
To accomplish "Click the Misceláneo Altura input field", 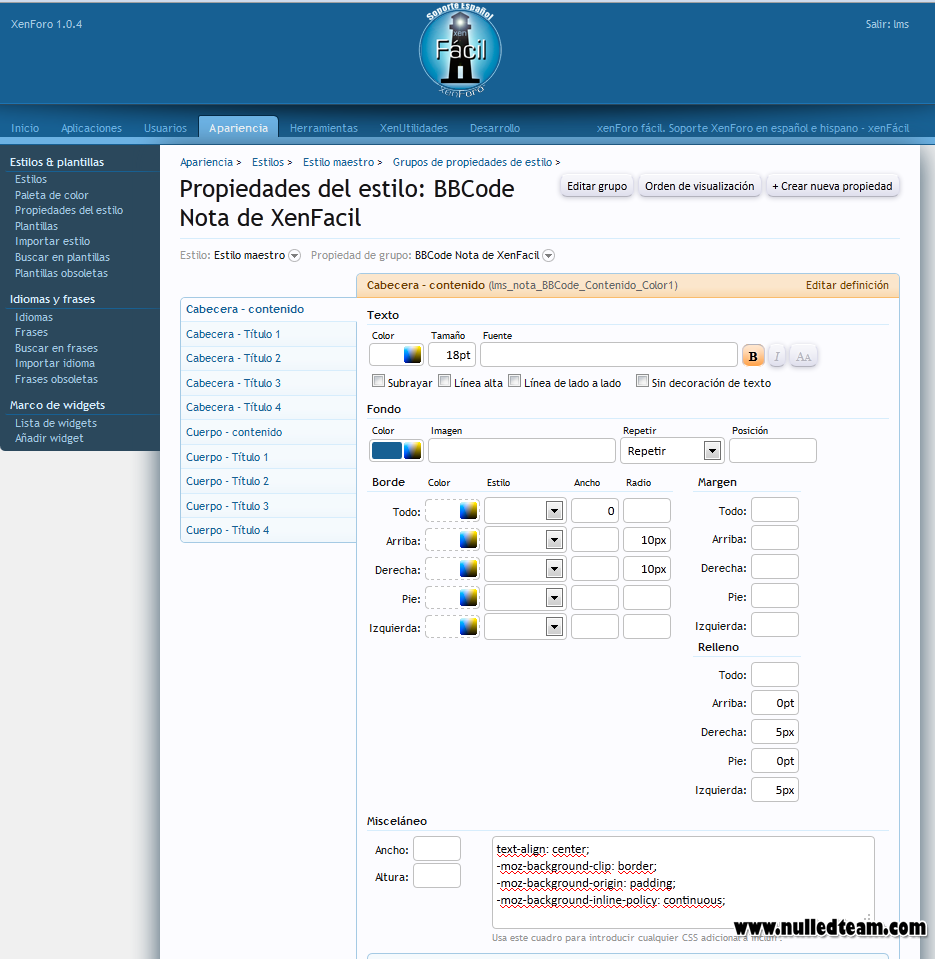I will (x=437, y=876).
